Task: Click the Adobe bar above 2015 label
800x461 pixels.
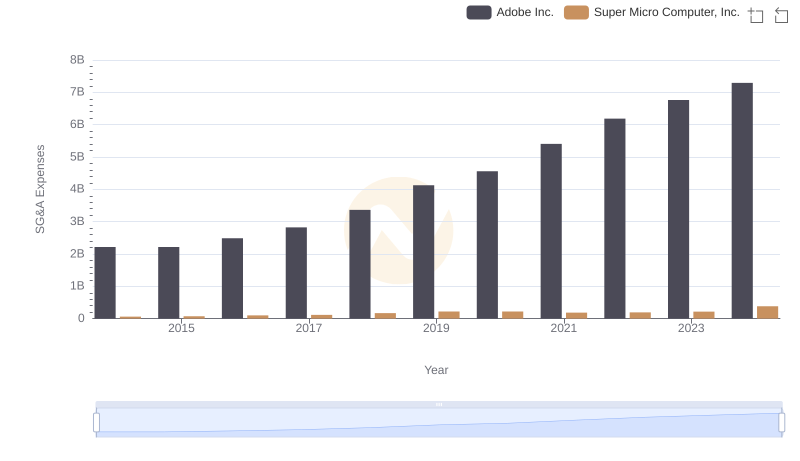Action: point(168,283)
